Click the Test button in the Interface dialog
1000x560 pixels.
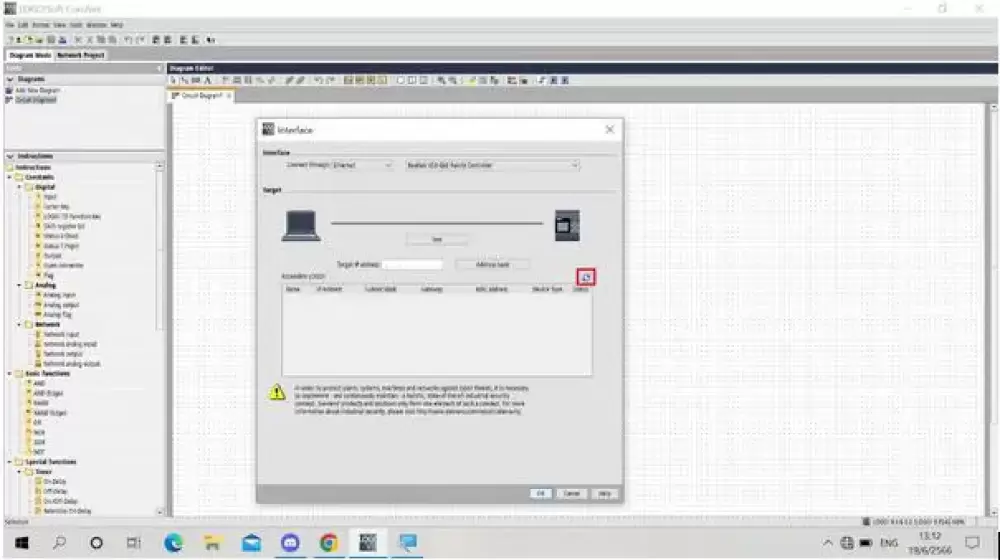point(437,239)
